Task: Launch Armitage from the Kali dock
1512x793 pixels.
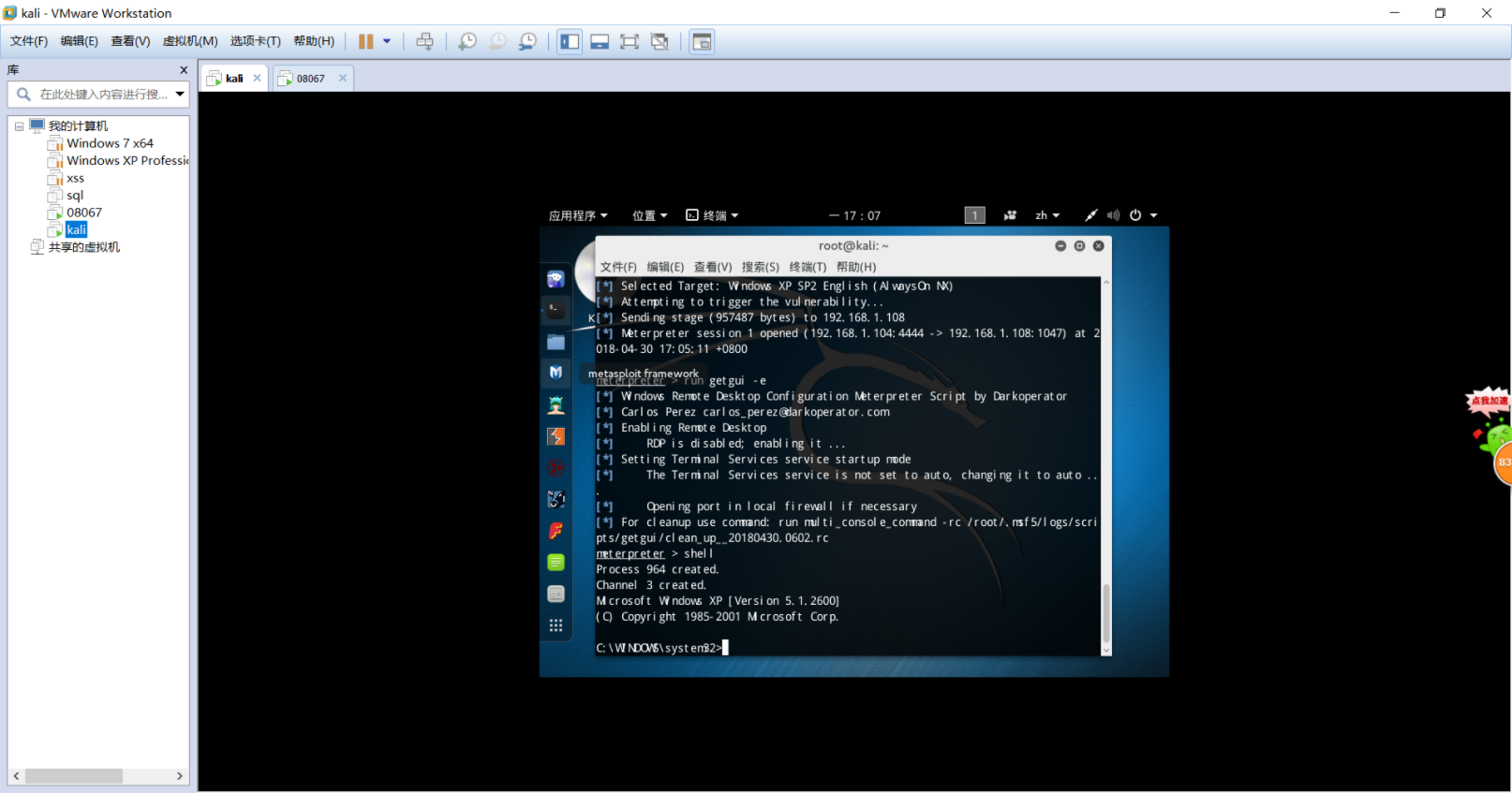Action: 556,404
